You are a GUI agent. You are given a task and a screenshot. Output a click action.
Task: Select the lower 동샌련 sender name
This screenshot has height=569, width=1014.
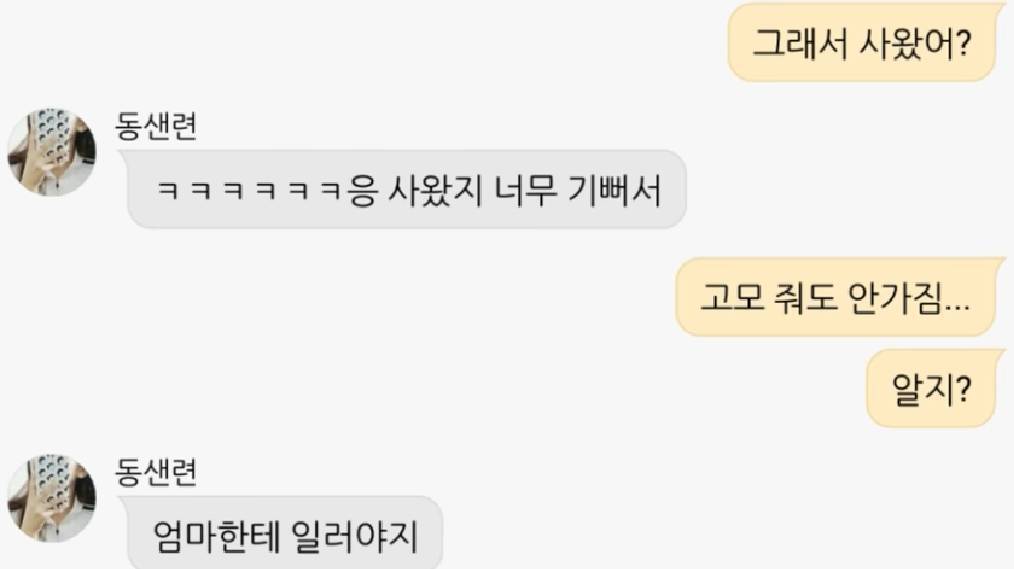tap(156, 471)
